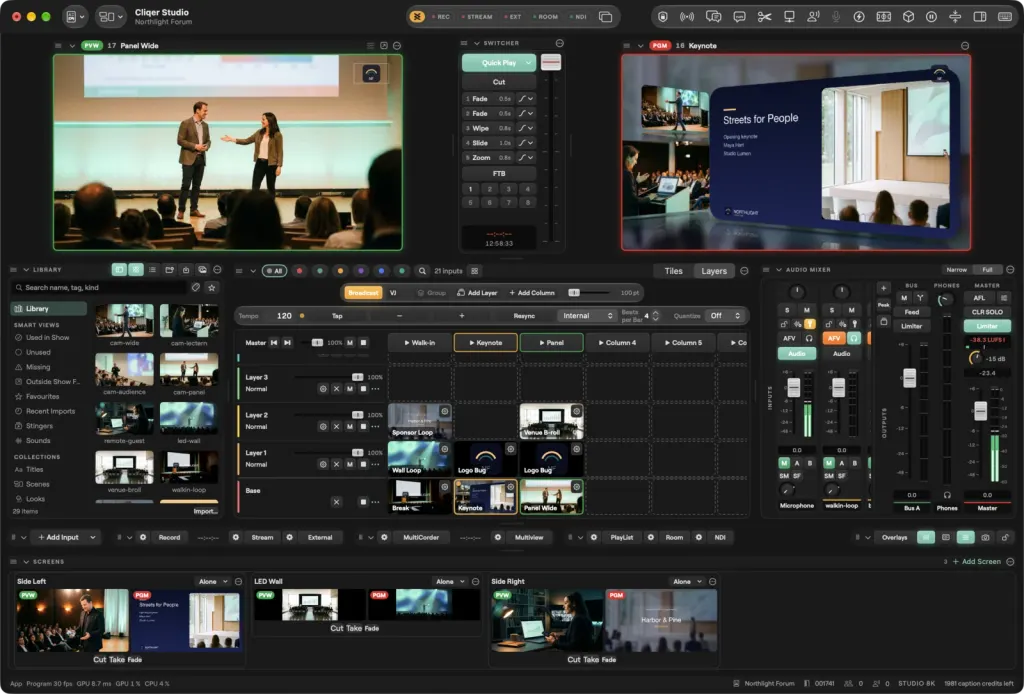Click the headphones icon on the Microphone channel
The height and width of the screenshot is (694, 1024).
click(x=809, y=338)
